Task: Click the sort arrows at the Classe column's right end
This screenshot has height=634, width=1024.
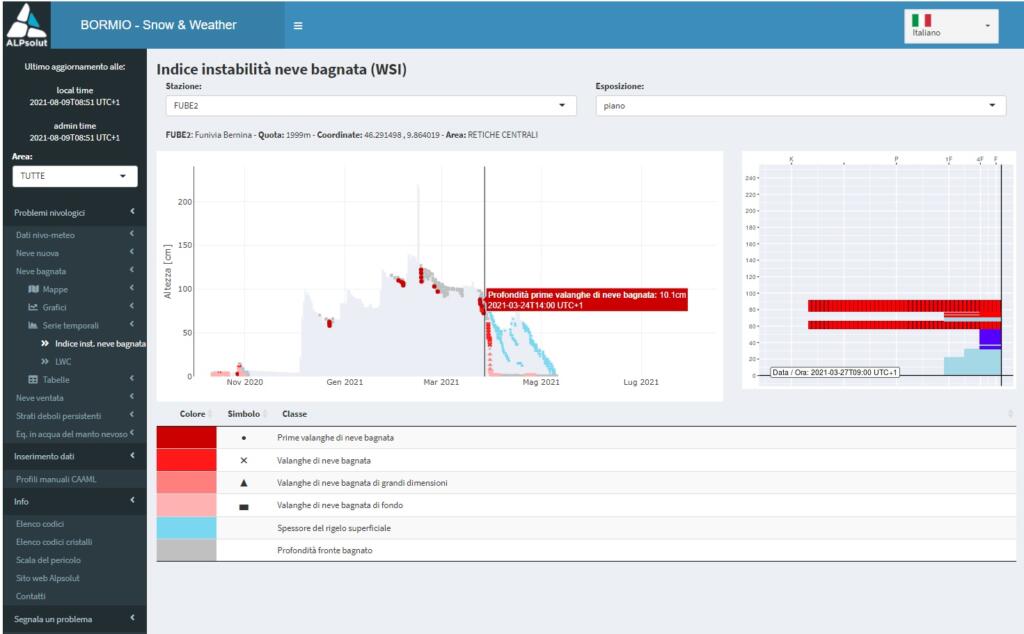Action: tap(1010, 414)
